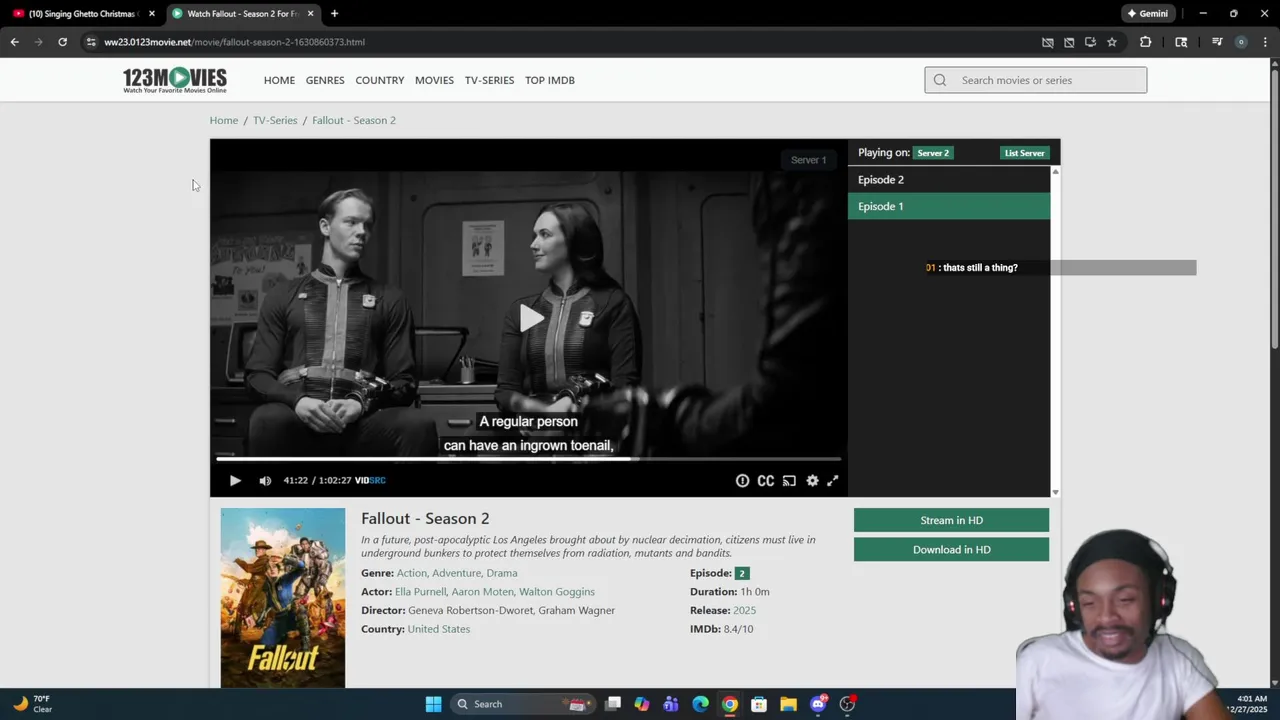Open the GENRES menu
Image resolution: width=1280 pixels, height=720 pixels.
(x=325, y=80)
